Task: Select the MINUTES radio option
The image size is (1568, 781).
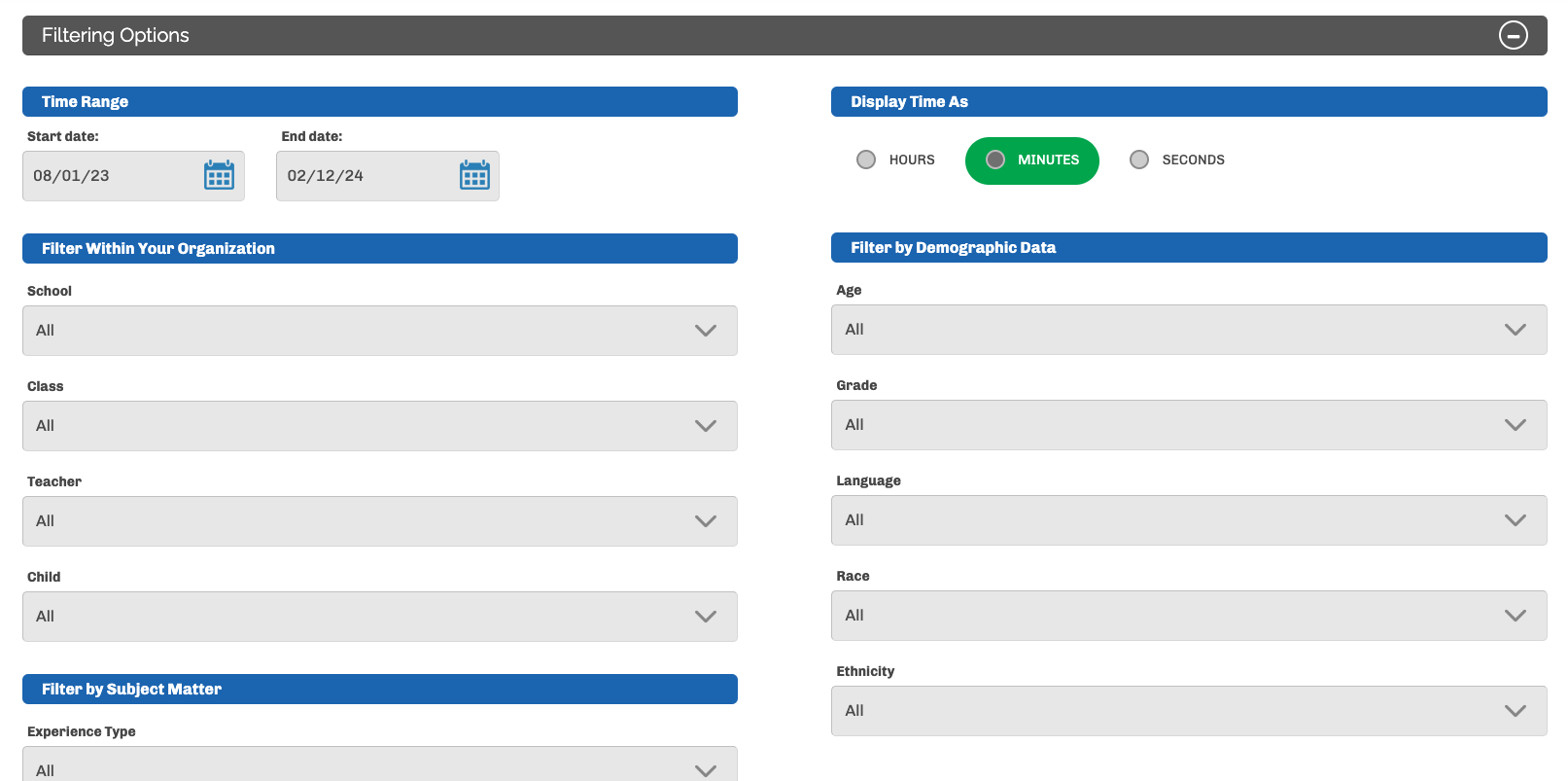Action: [1031, 160]
